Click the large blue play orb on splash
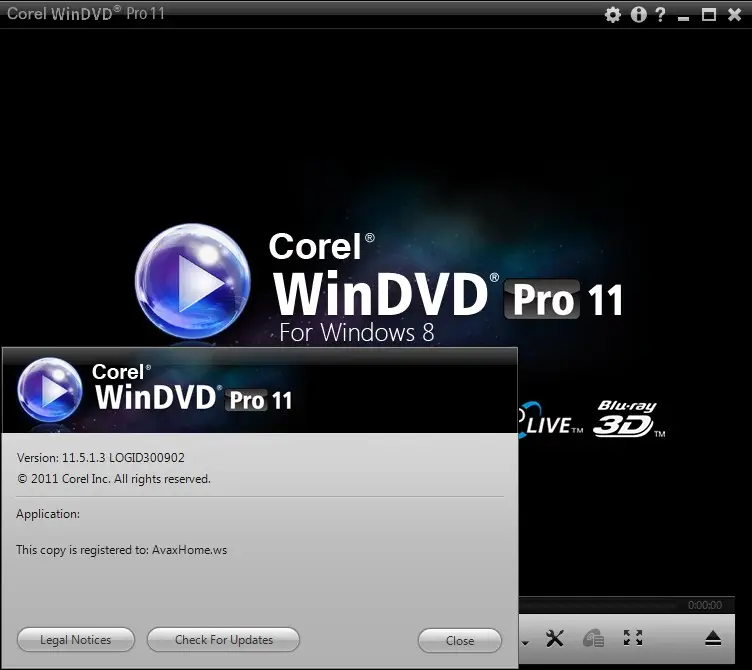This screenshot has width=752, height=670. [192, 281]
